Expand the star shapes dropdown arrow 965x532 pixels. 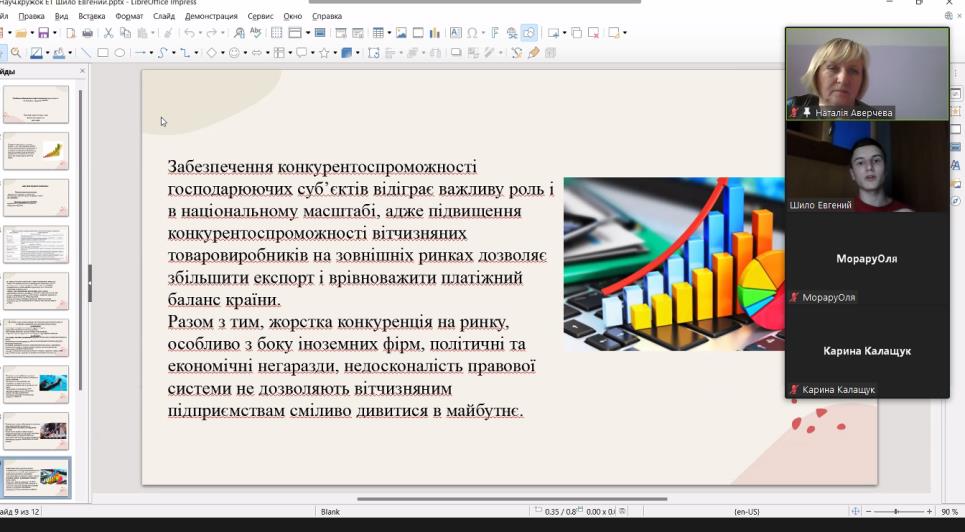335,53
